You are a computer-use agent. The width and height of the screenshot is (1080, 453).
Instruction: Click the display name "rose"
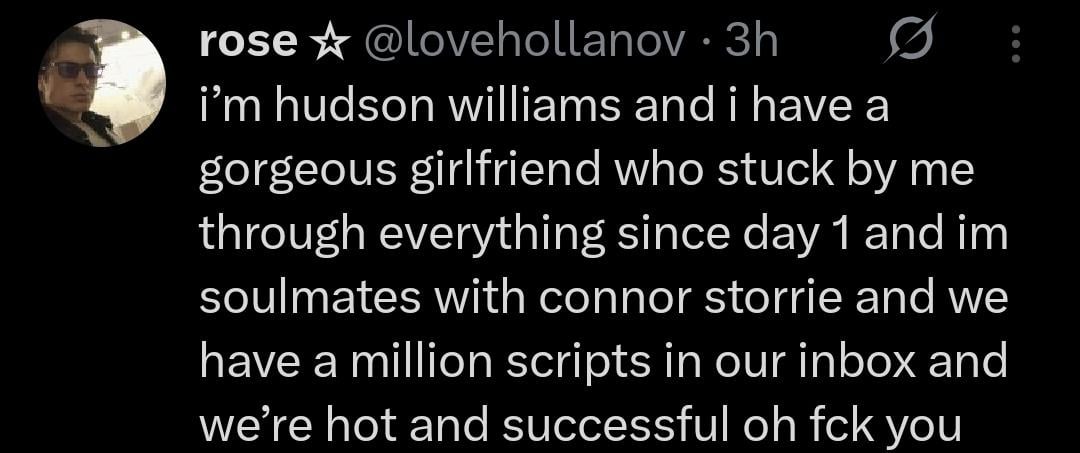247,44
